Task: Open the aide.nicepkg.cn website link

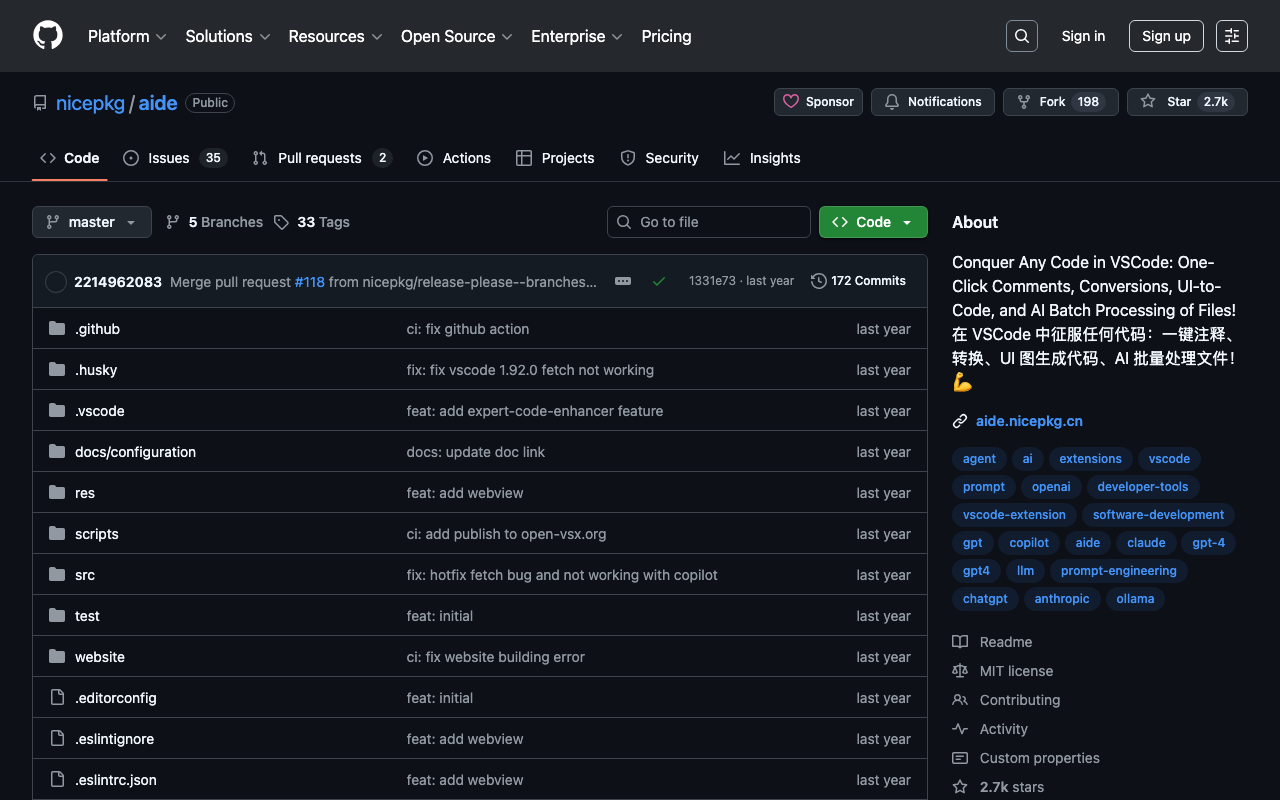Action: [1029, 421]
